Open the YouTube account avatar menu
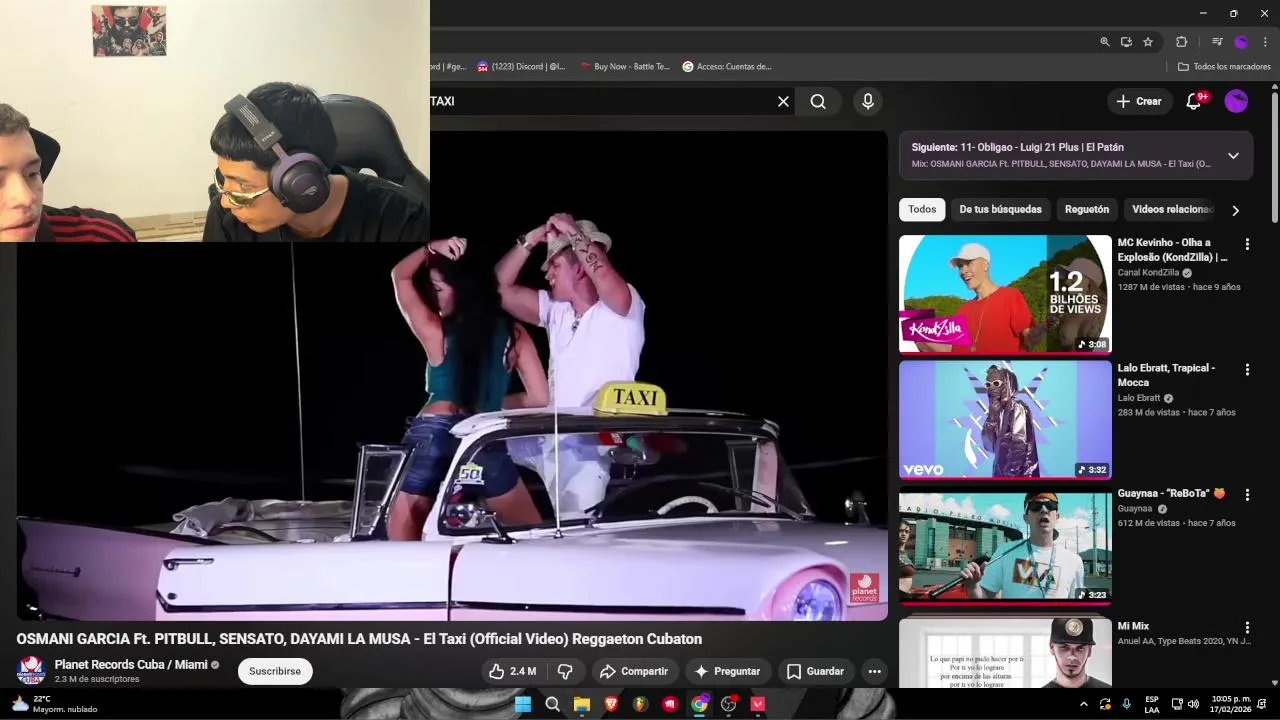Image resolution: width=1280 pixels, height=720 pixels. (1237, 101)
